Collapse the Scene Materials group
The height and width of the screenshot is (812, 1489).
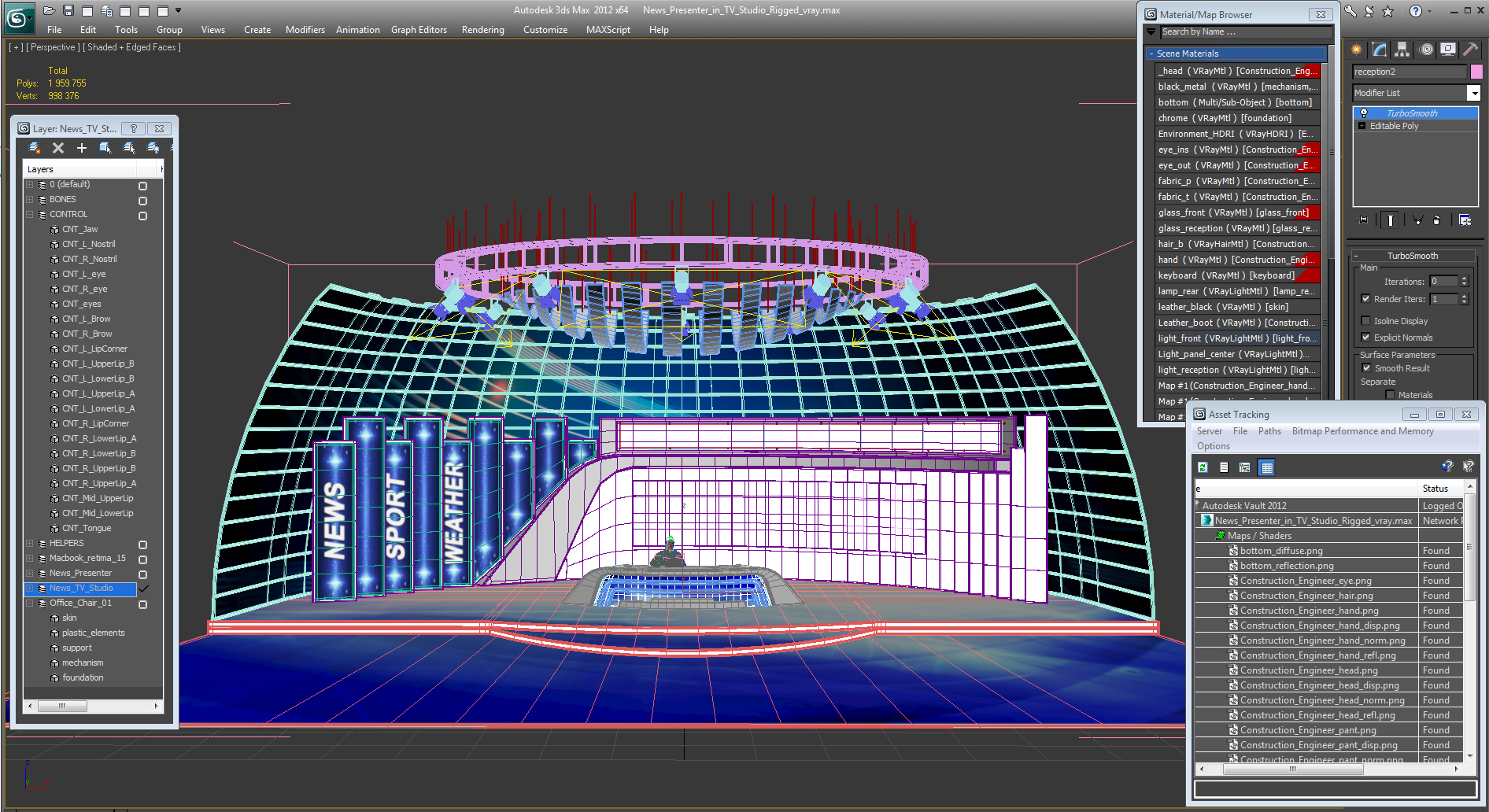tap(1151, 54)
